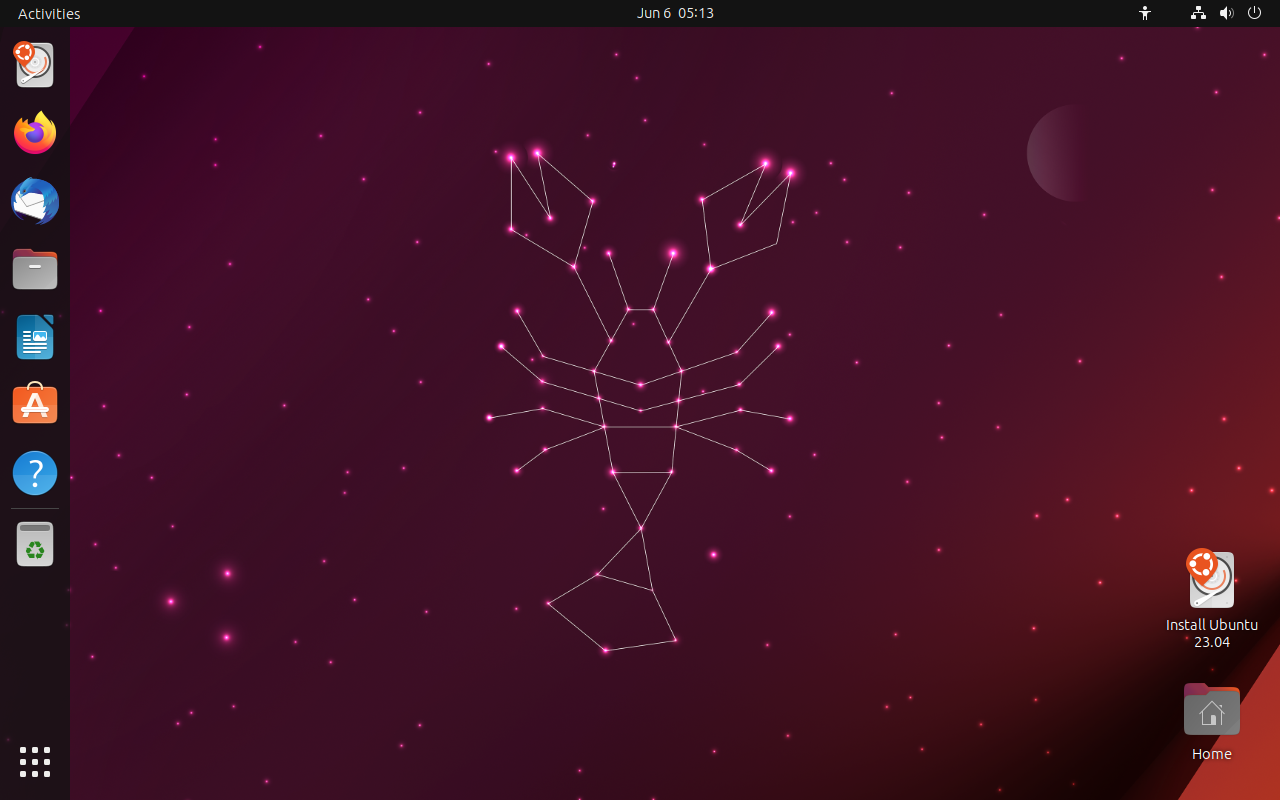1280x800 pixels.
Task: Show Applications grid button
Action: [34, 762]
